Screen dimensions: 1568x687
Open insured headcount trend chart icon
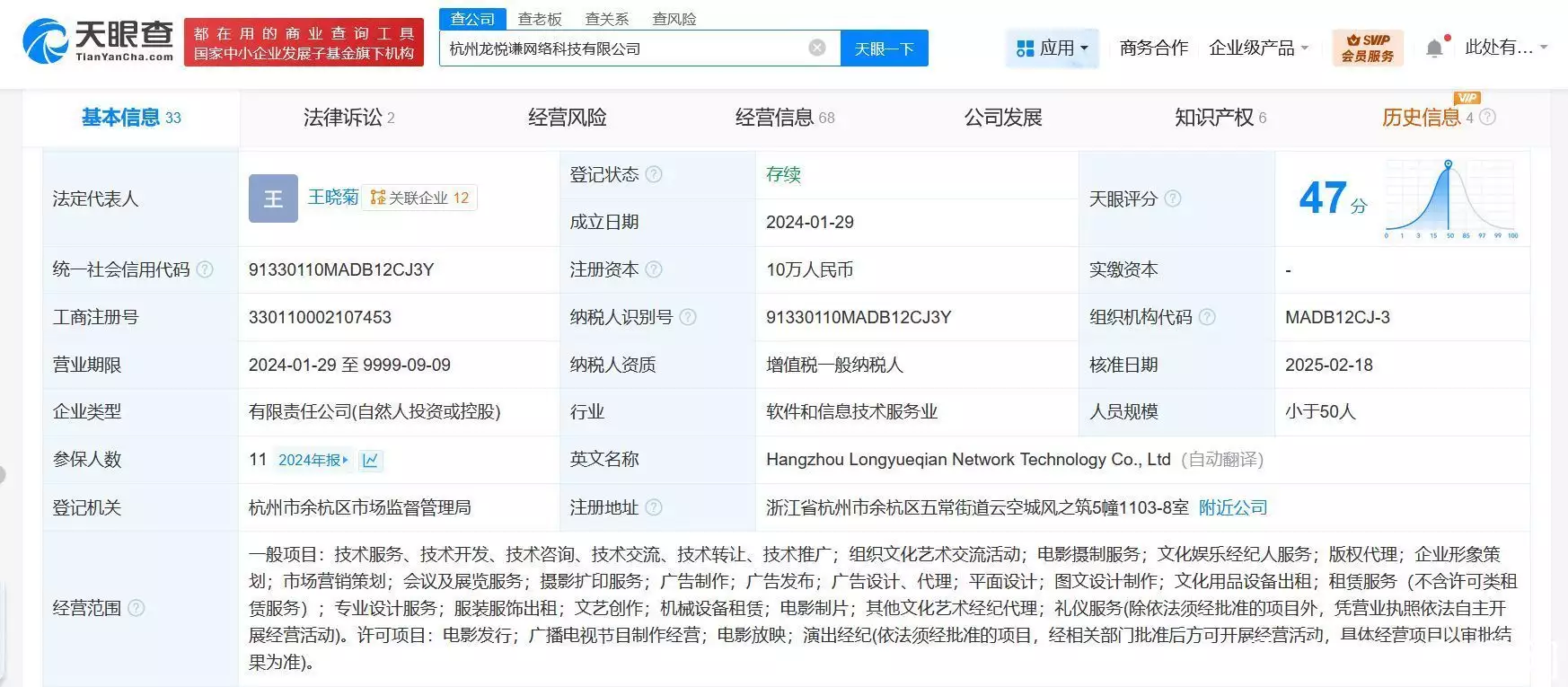pyautogui.click(x=370, y=460)
